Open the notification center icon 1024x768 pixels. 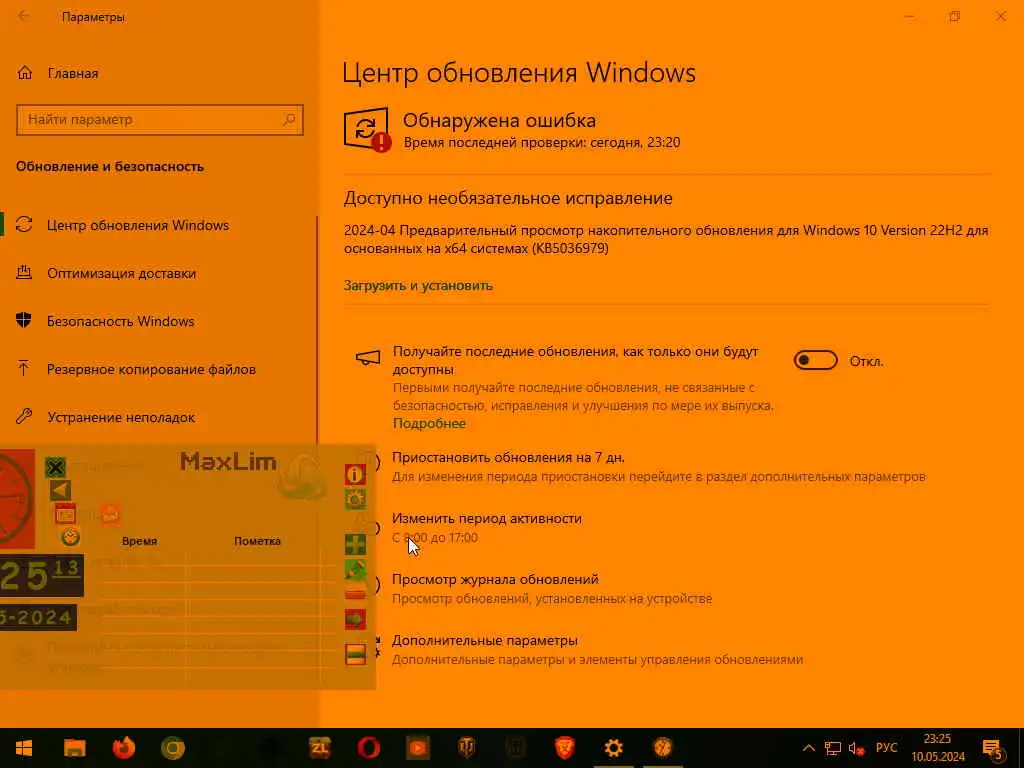tap(993, 748)
